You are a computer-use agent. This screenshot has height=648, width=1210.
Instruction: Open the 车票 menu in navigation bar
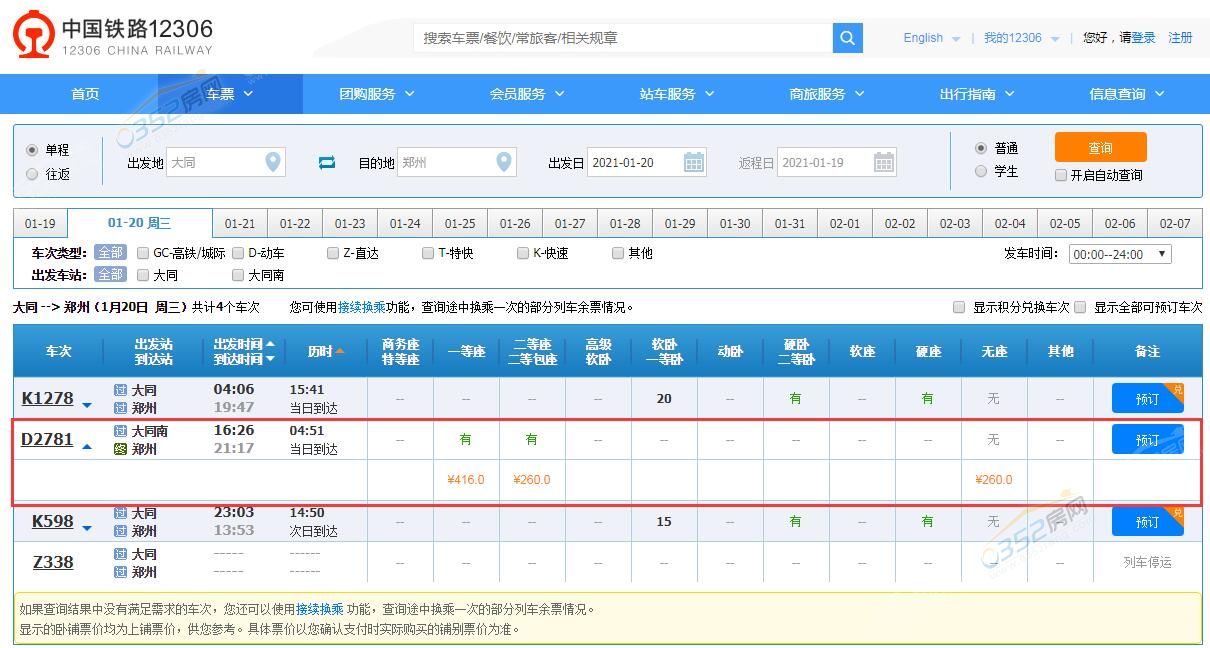click(x=230, y=94)
